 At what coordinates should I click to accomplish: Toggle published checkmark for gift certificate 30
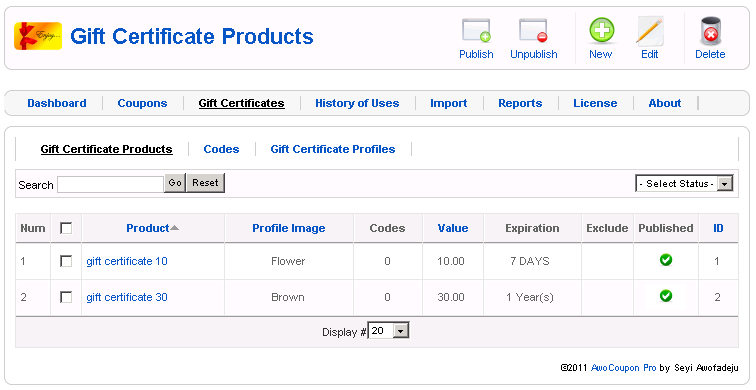pos(666,296)
